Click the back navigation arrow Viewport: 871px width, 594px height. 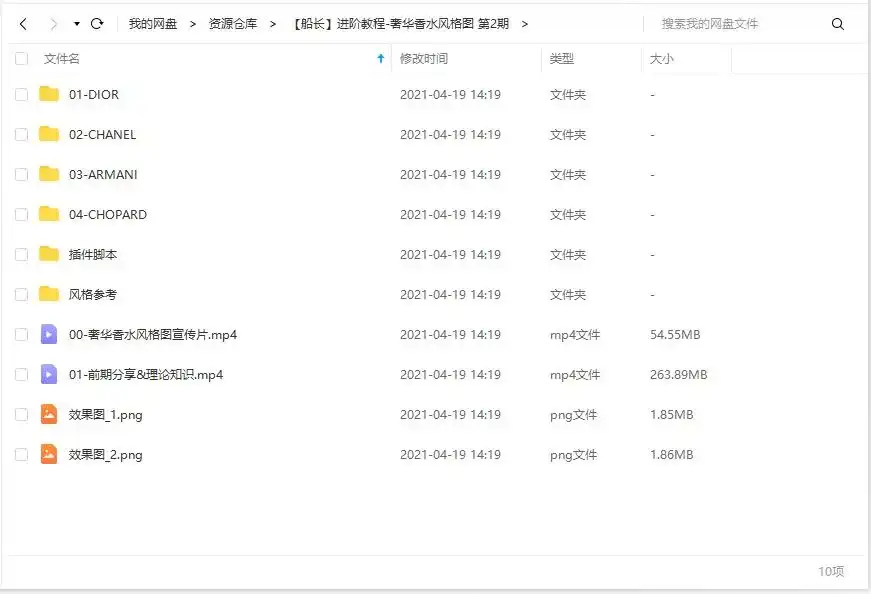tap(22, 22)
